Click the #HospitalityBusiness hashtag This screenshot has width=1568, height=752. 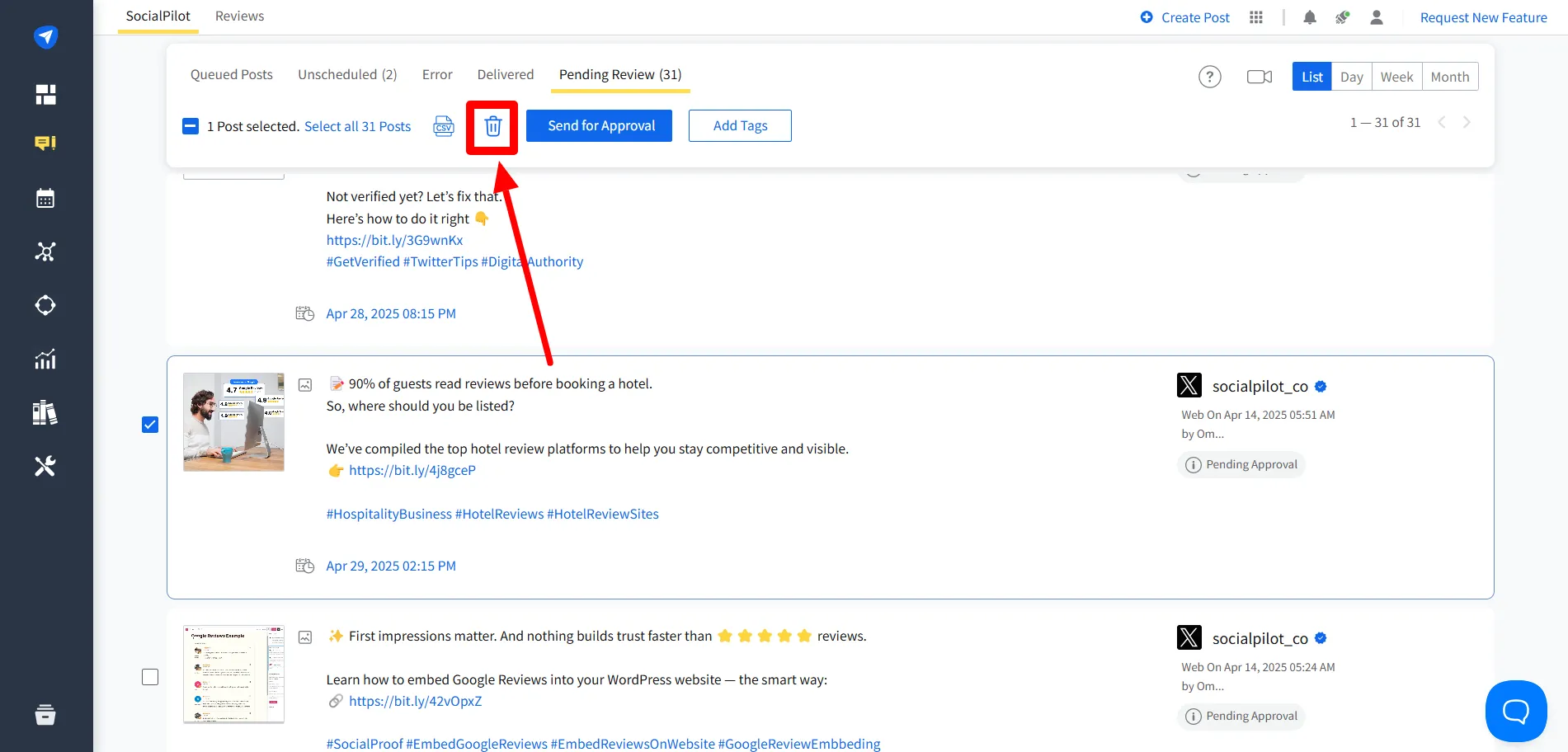(x=389, y=514)
